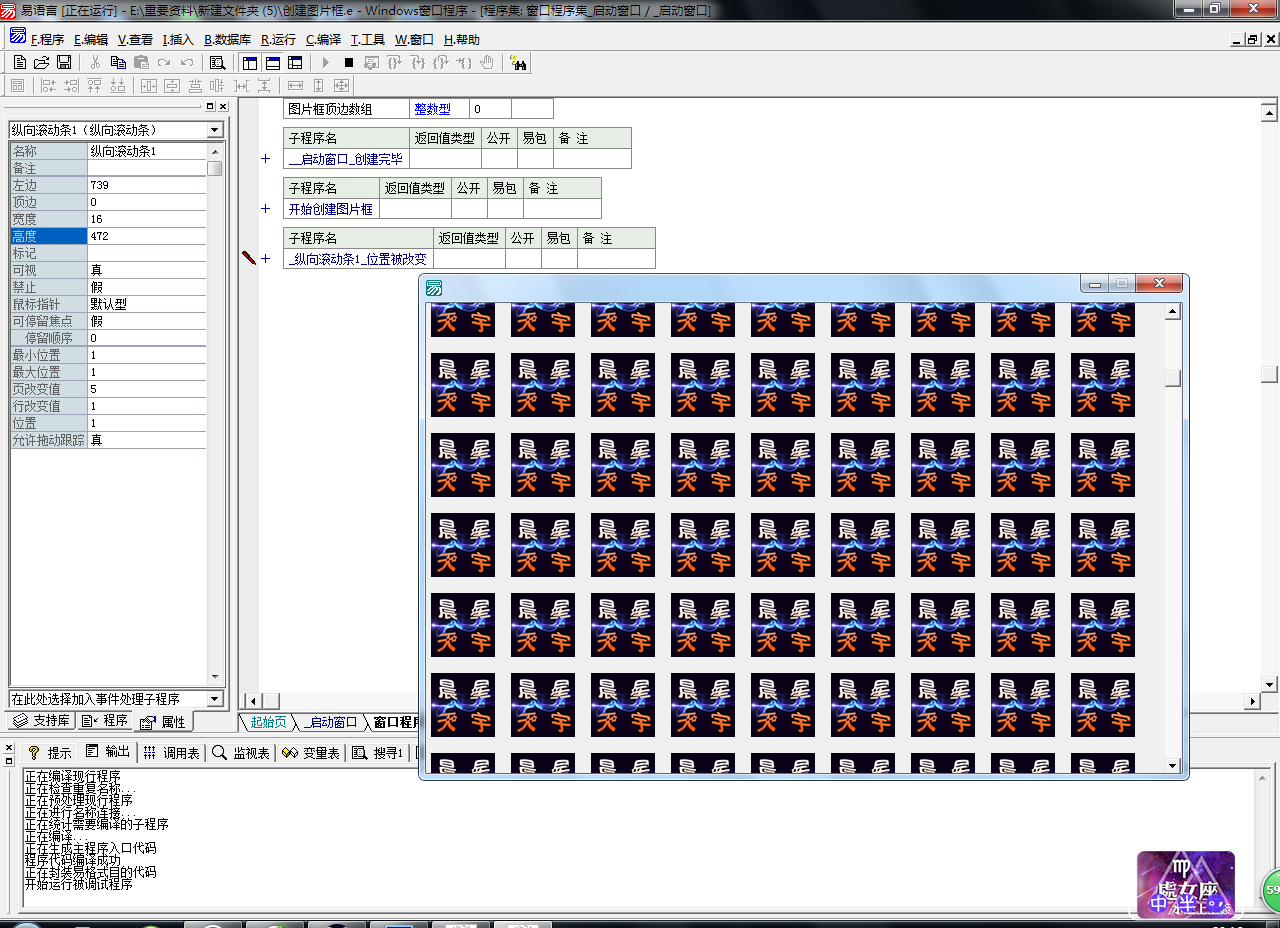The image size is (1280, 928).
Task: Open the E.编辑 menu
Action: click(x=91, y=40)
